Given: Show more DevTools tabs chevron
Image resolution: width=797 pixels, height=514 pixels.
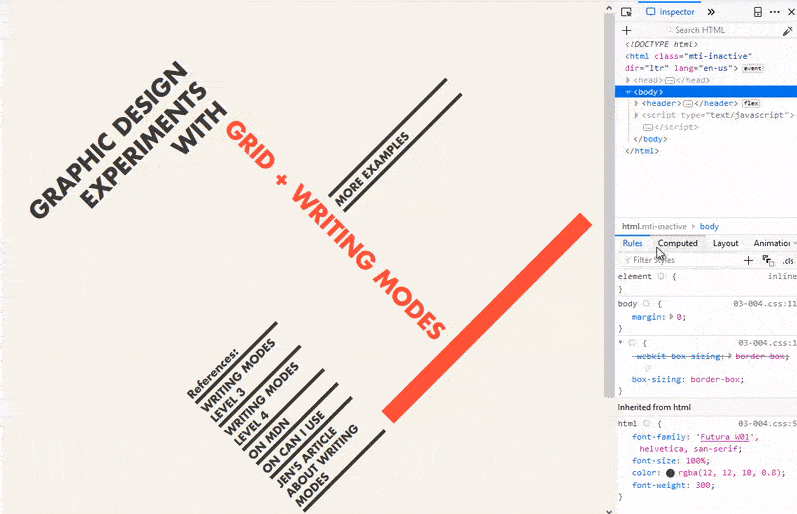Looking at the screenshot, I should (711, 12).
